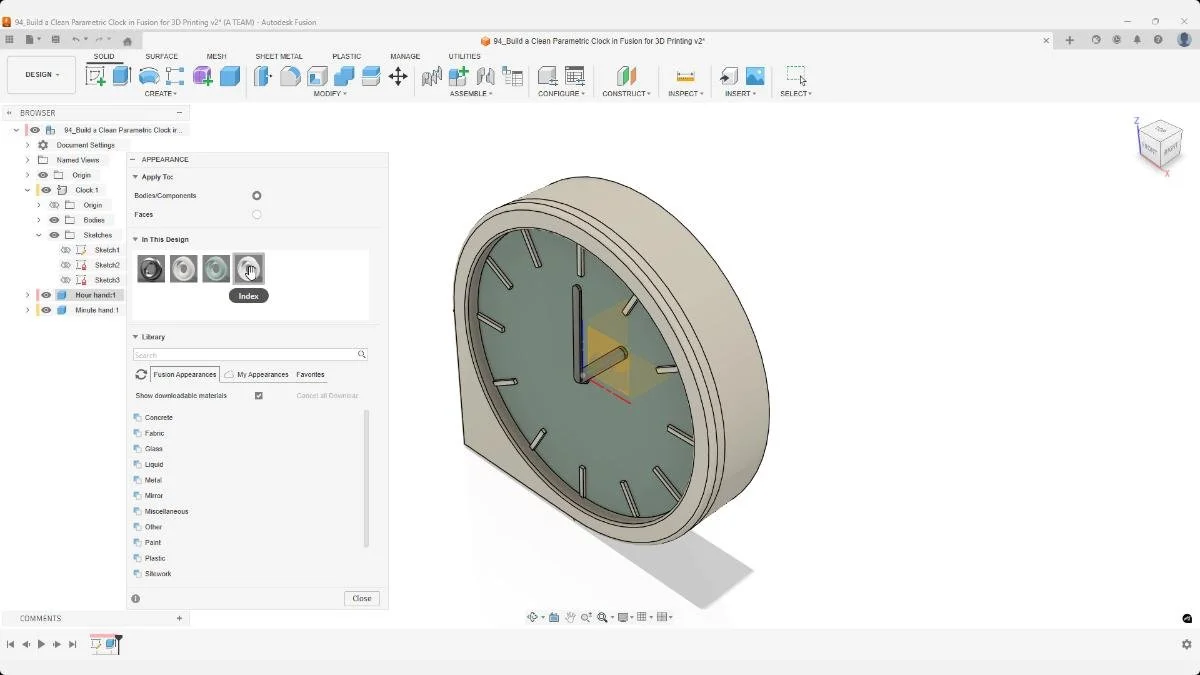The width and height of the screenshot is (1200, 675).
Task: Activate the Press Pull tool
Action: [x=262, y=76]
